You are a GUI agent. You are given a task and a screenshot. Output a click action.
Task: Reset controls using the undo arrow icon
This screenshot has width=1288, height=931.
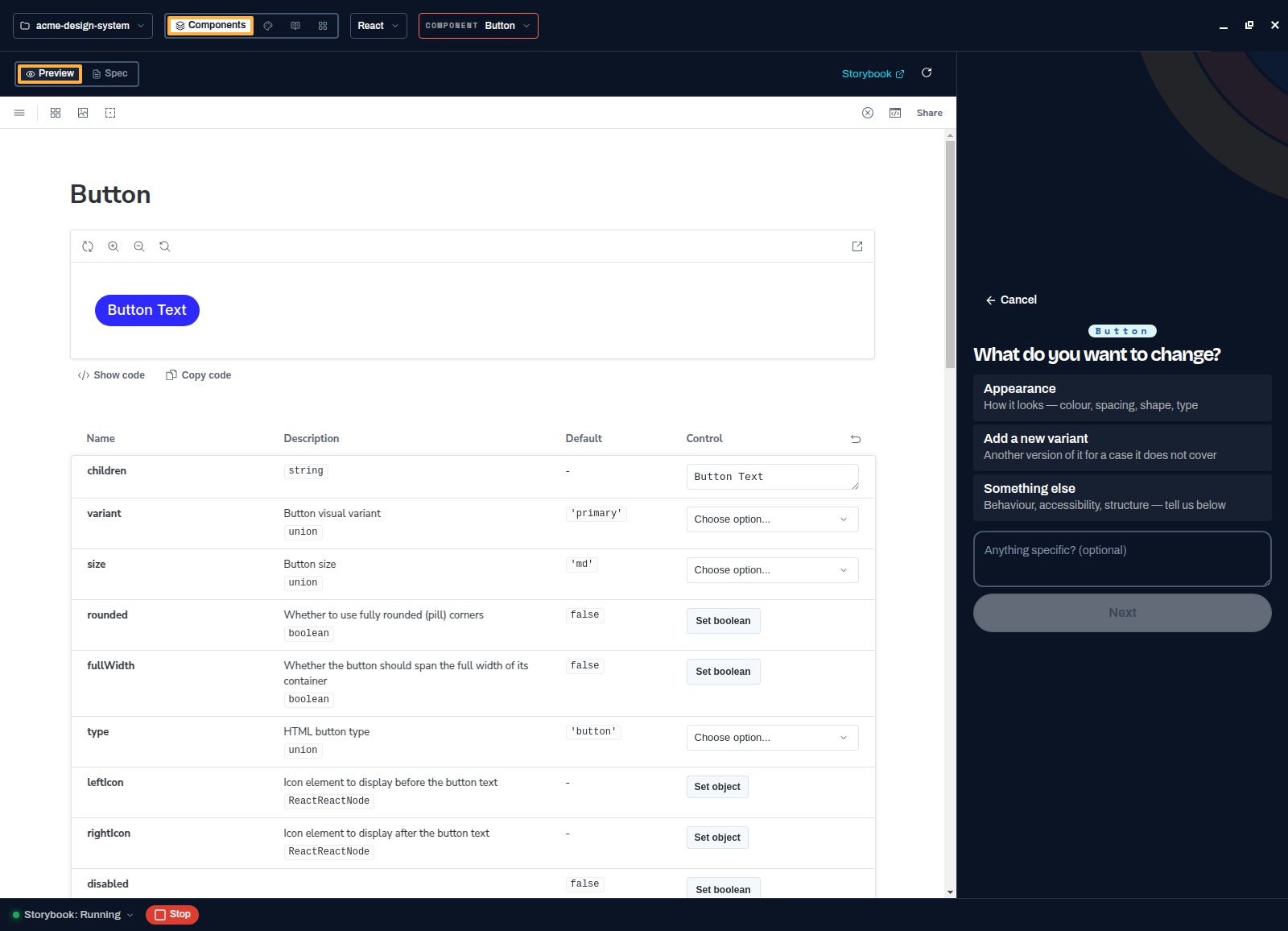click(856, 439)
